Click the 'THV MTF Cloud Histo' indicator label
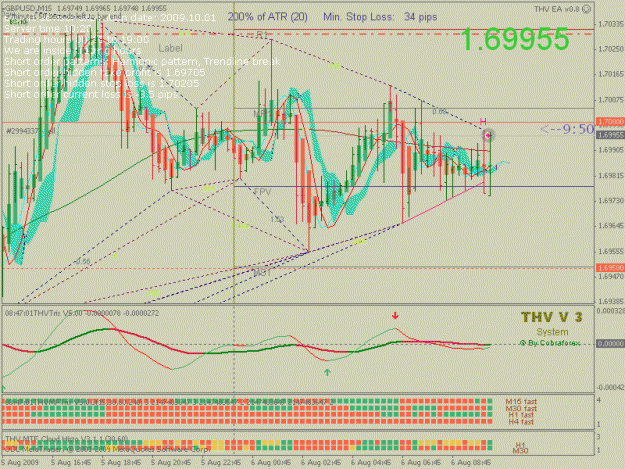Screen dimensions: 625x469 pos(66,439)
